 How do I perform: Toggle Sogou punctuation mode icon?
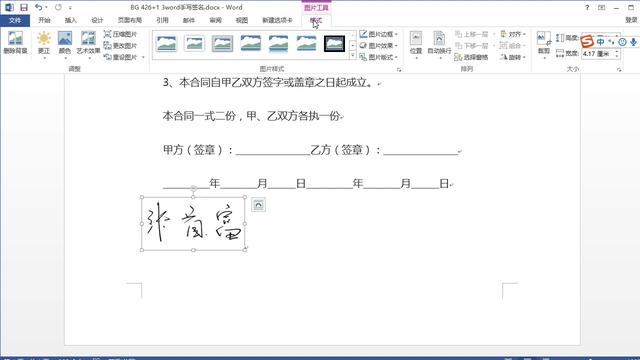[x=611, y=42]
